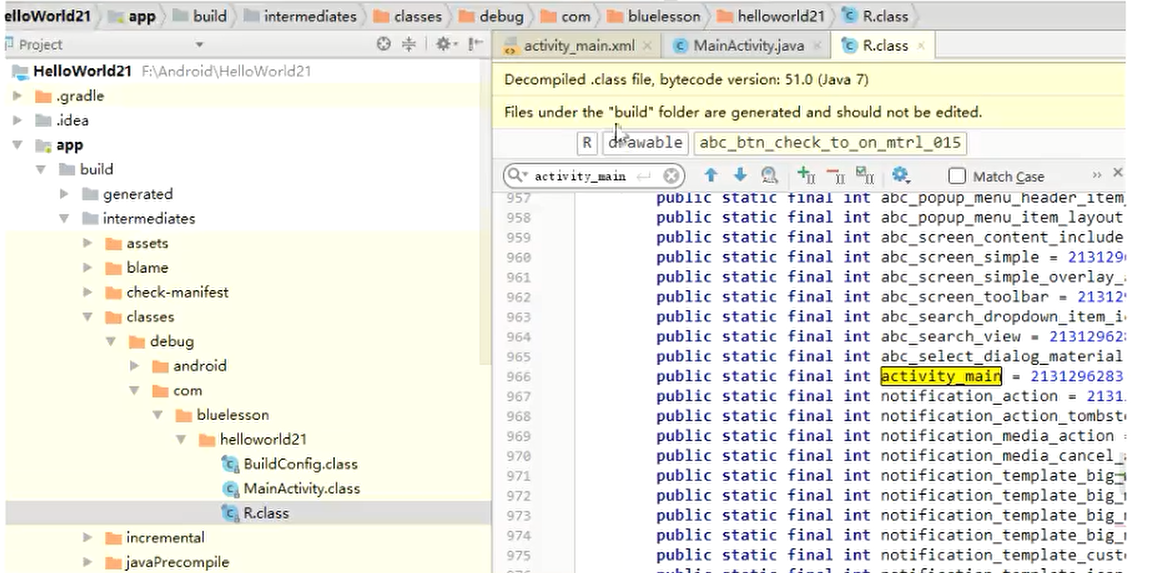Open search filter settings gear
This screenshot has width=1170, height=573.
pyautogui.click(x=901, y=175)
